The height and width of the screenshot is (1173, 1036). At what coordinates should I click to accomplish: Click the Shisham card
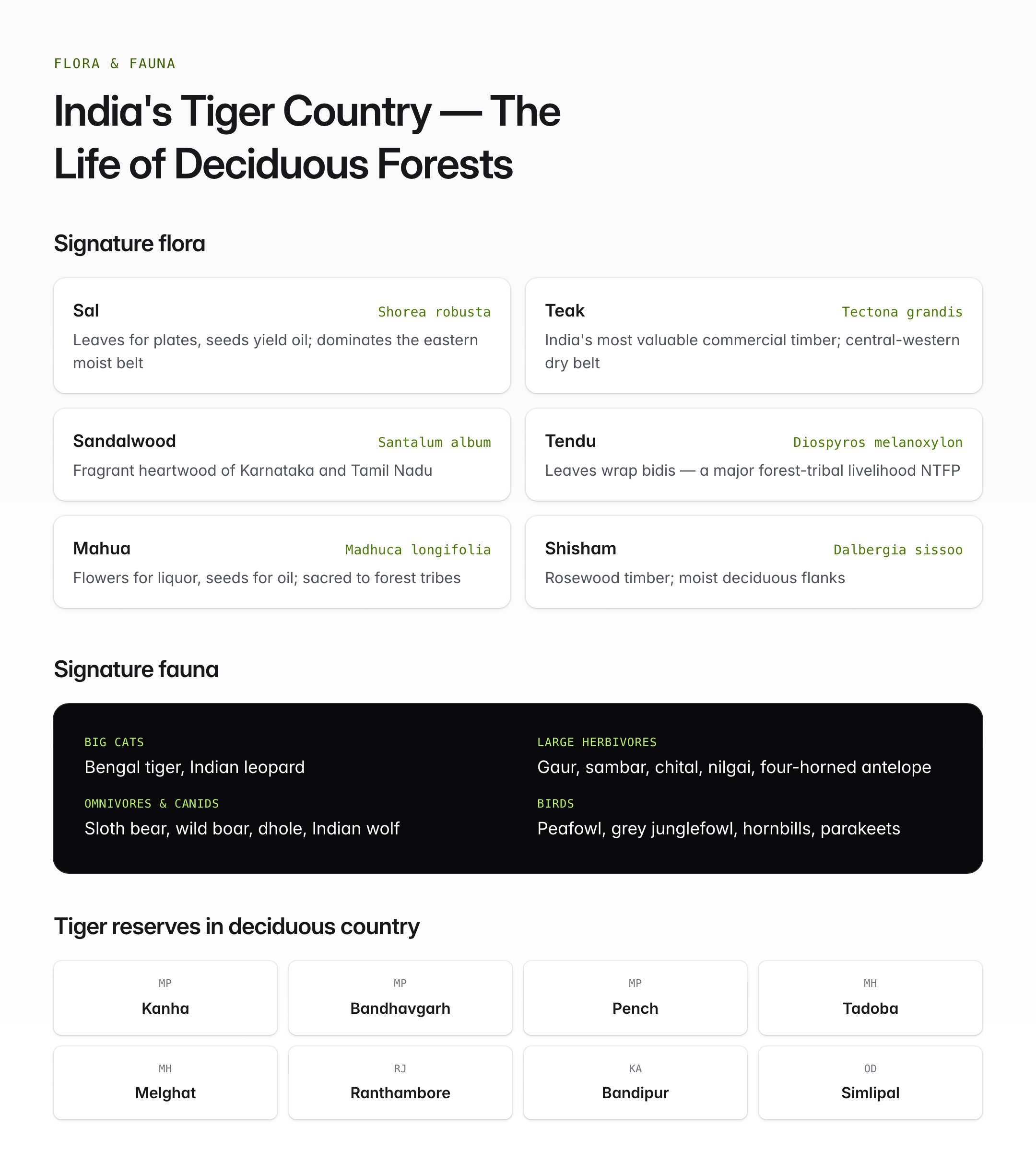[753, 562]
